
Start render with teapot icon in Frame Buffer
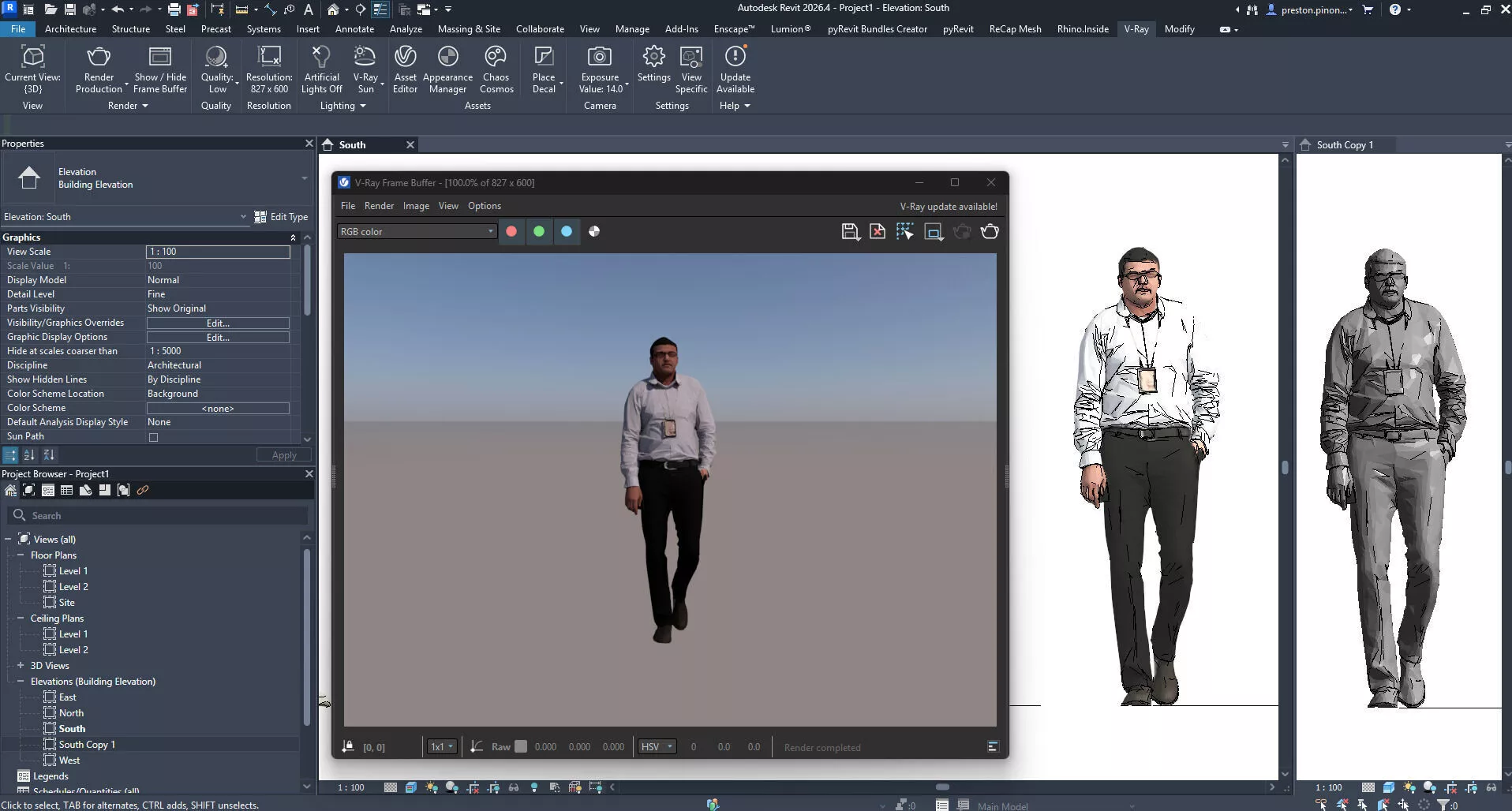(x=990, y=232)
